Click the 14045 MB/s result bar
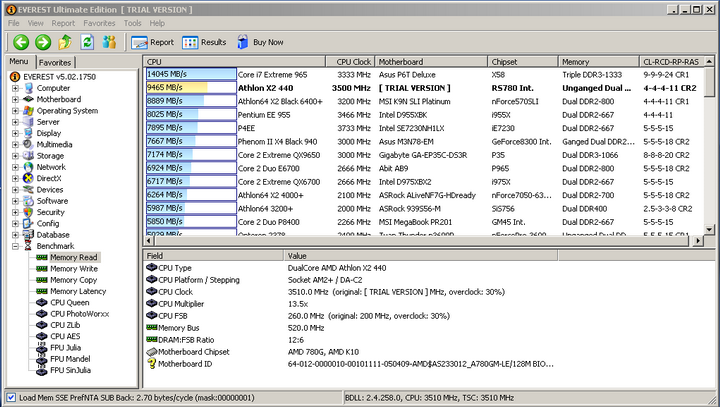Image resolution: width=720 pixels, height=407 pixels. 191,74
